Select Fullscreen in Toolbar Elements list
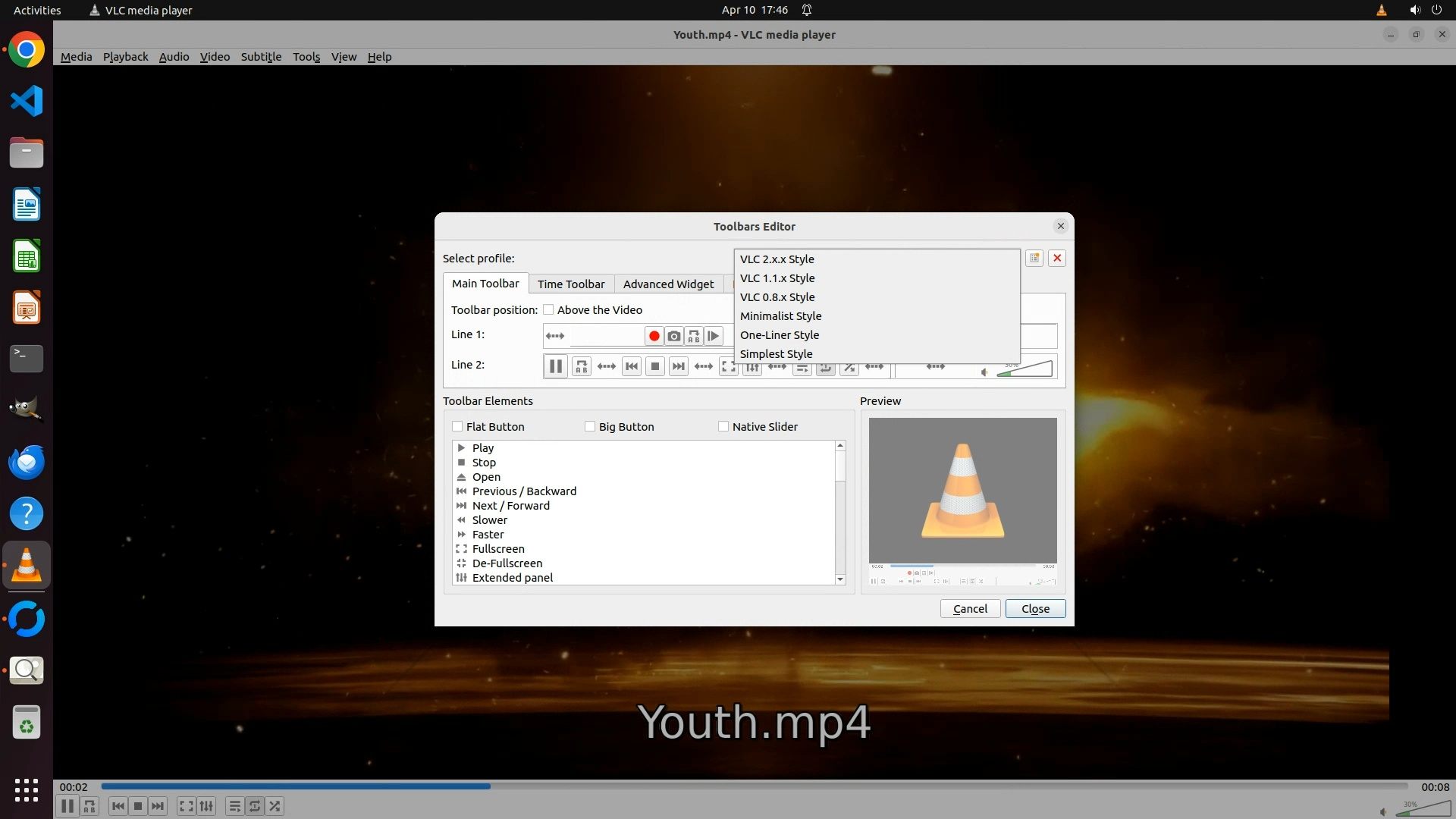The width and height of the screenshot is (1456, 819). (498, 549)
